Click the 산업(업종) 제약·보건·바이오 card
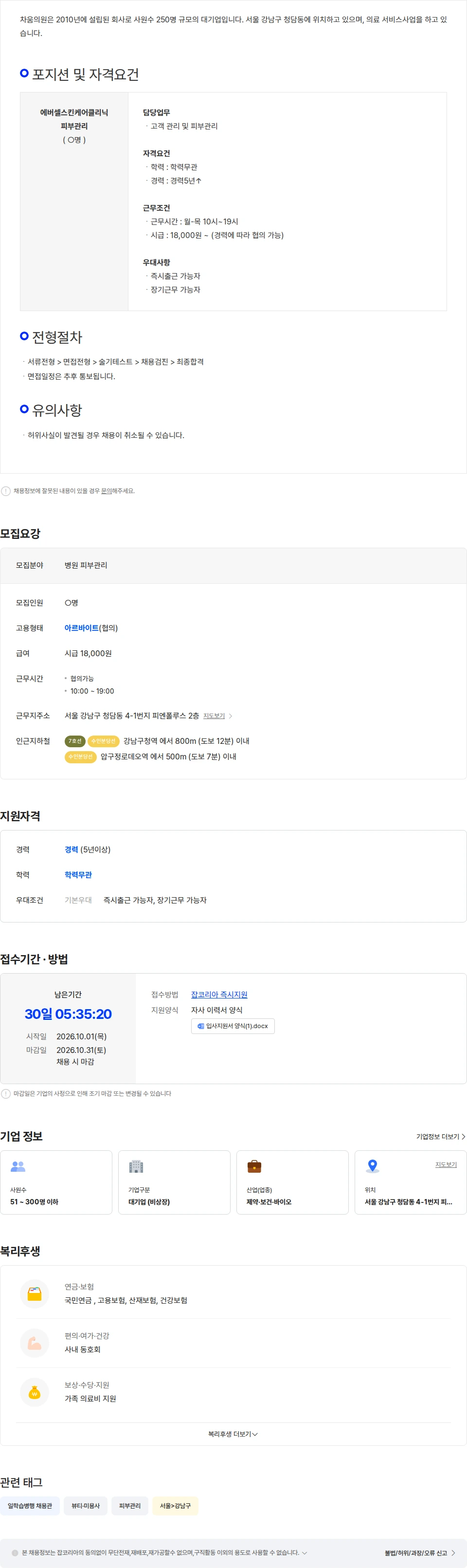Screen dimensions: 467x1568 (292, 1182)
